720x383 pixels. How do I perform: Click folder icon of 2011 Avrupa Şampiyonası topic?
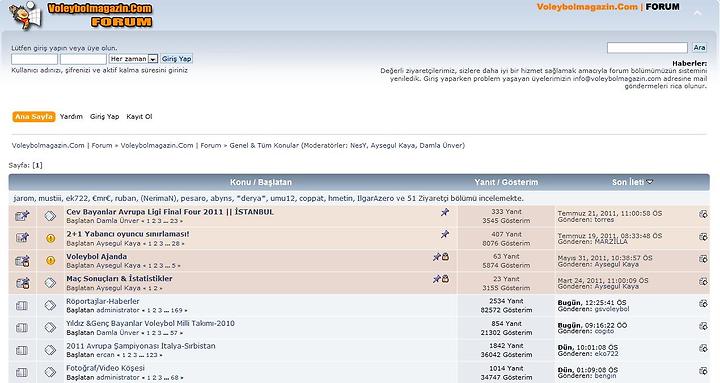22,350
